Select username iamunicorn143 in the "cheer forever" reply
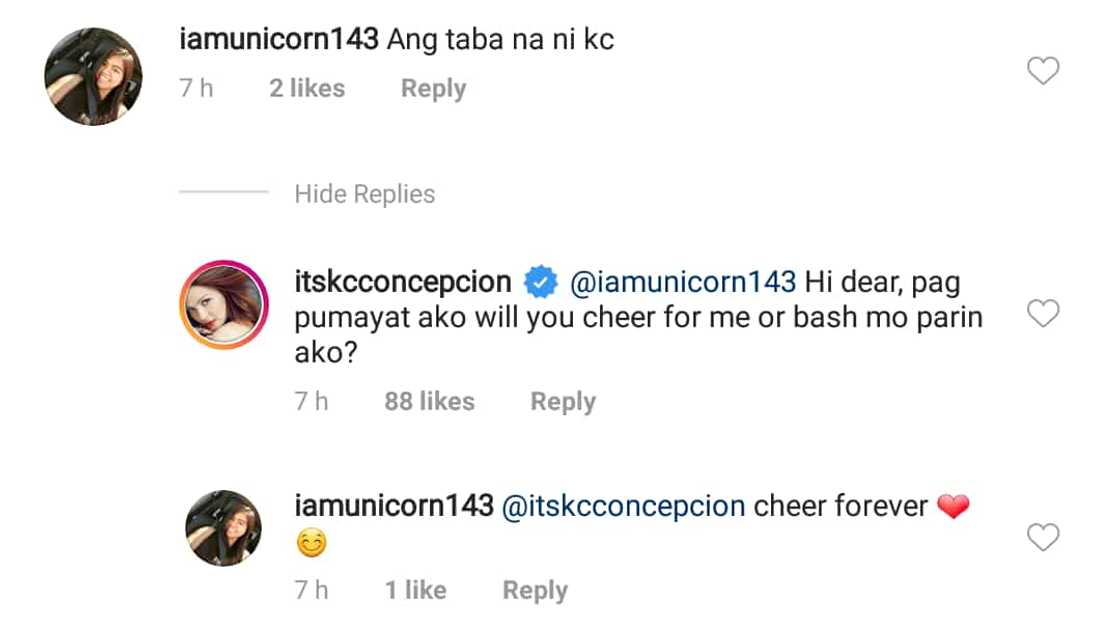 point(394,506)
